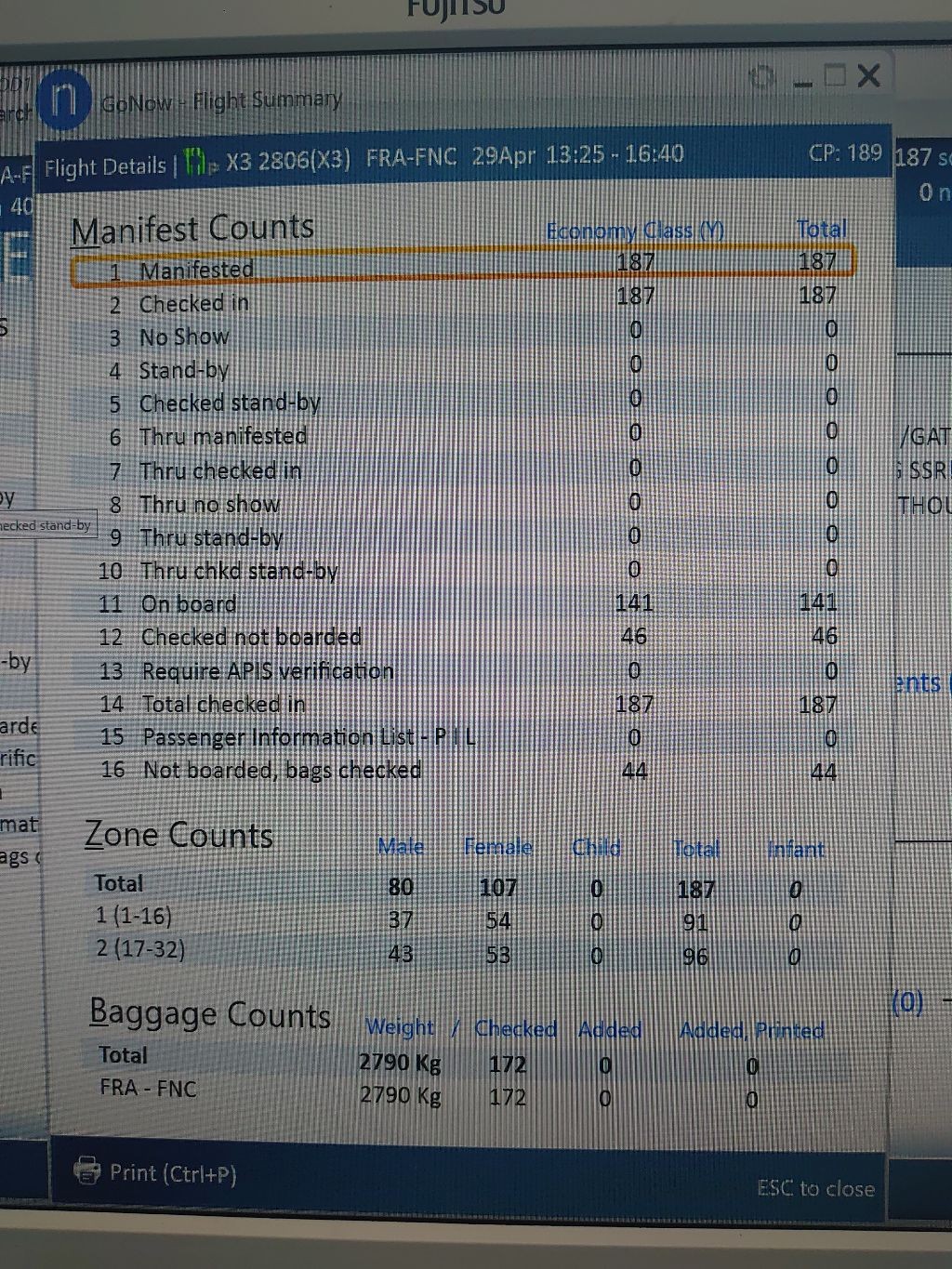
Task: Select the FRA - FNC baggage row
Action: [148, 1088]
